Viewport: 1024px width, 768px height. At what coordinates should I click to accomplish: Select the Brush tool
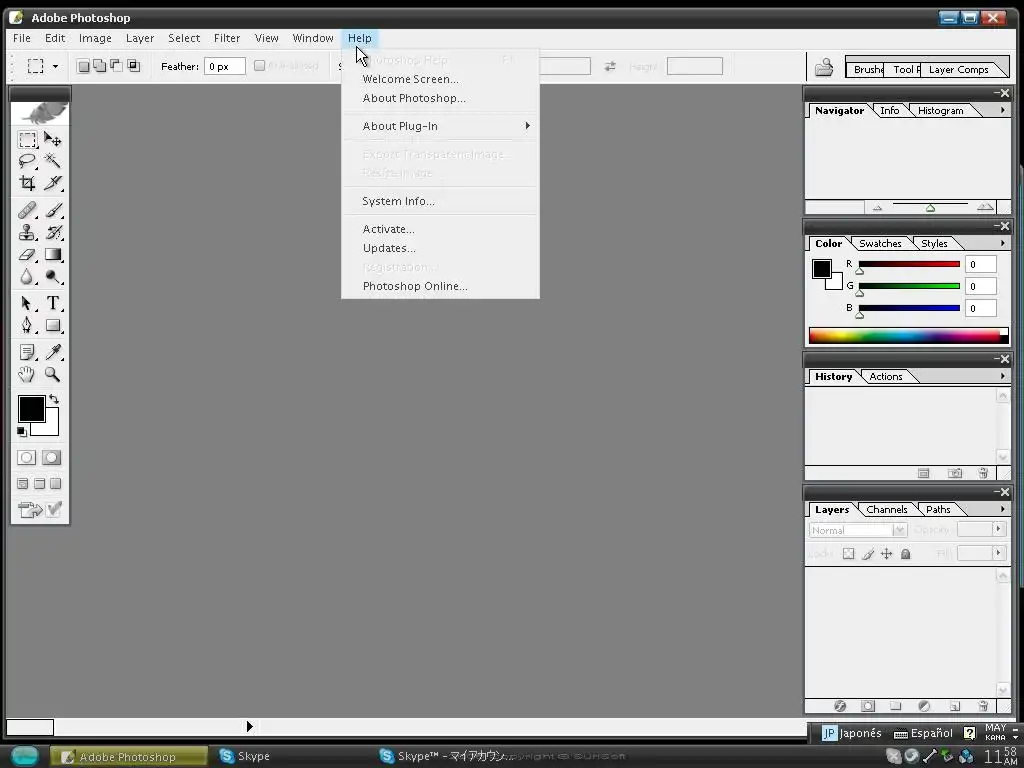52,210
